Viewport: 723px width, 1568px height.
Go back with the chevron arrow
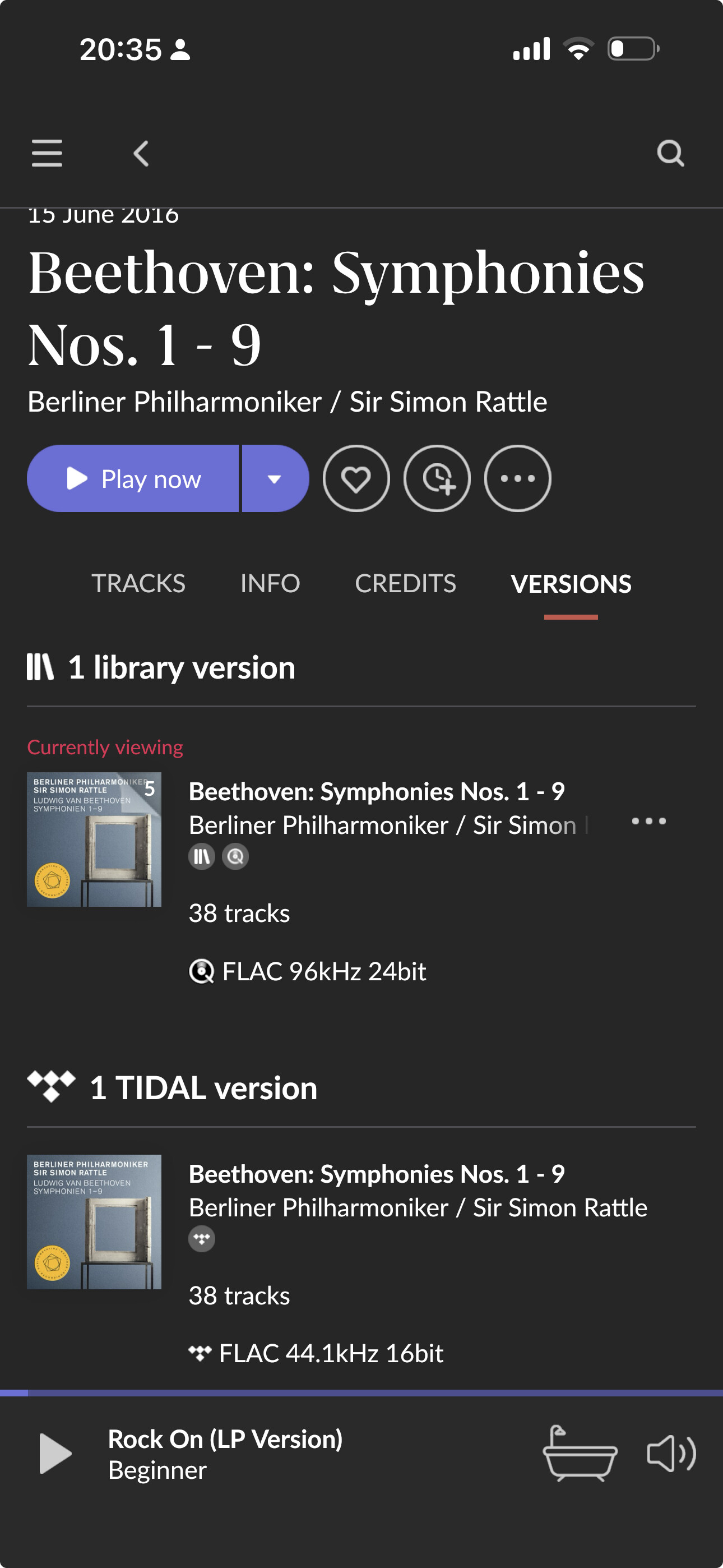pos(141,153)
